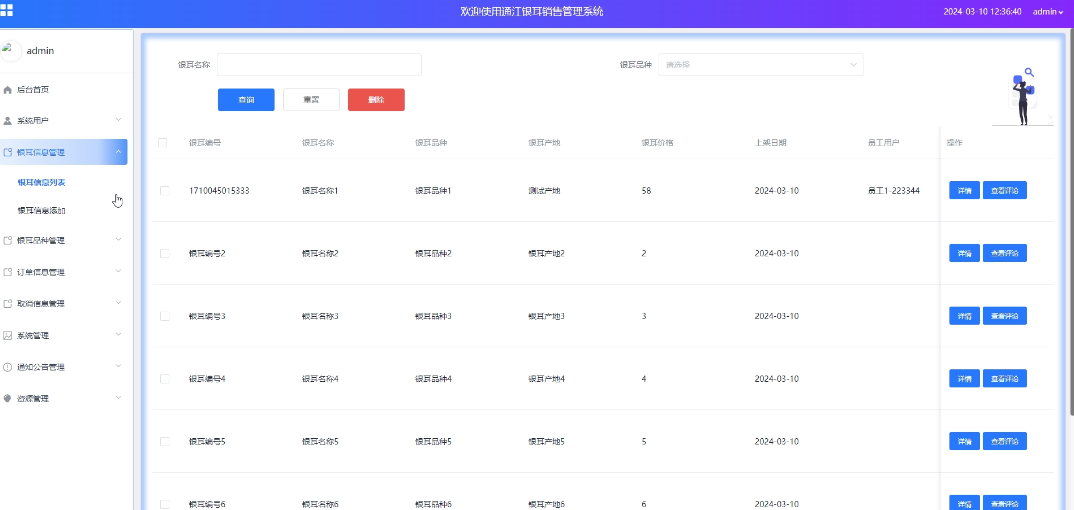The width and height of the screenshot is (1074, 510).
Task: Click cell 银耳名称3
Action: (320, 316)
